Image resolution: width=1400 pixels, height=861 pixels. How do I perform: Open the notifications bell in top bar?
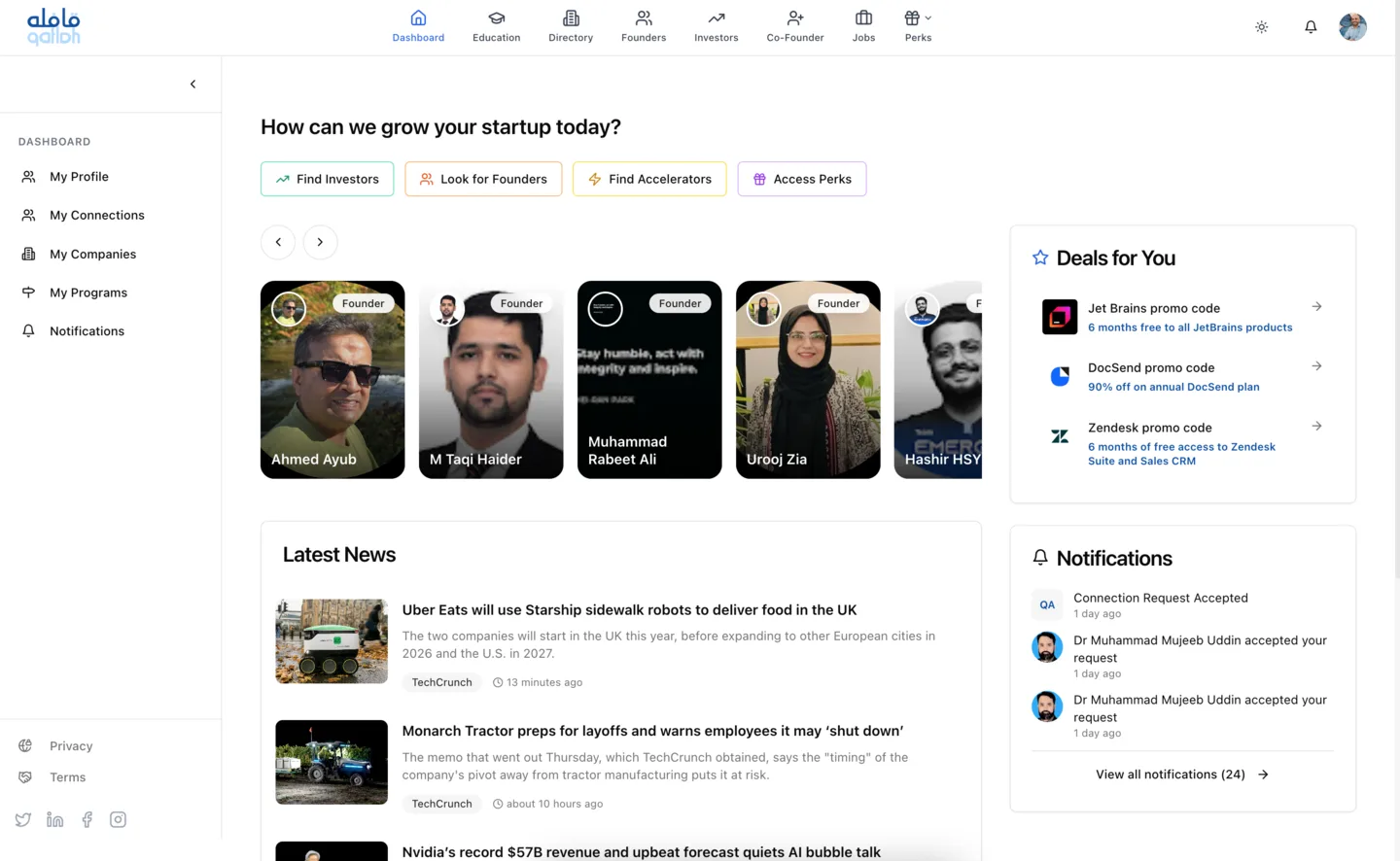coord(1311,27)
